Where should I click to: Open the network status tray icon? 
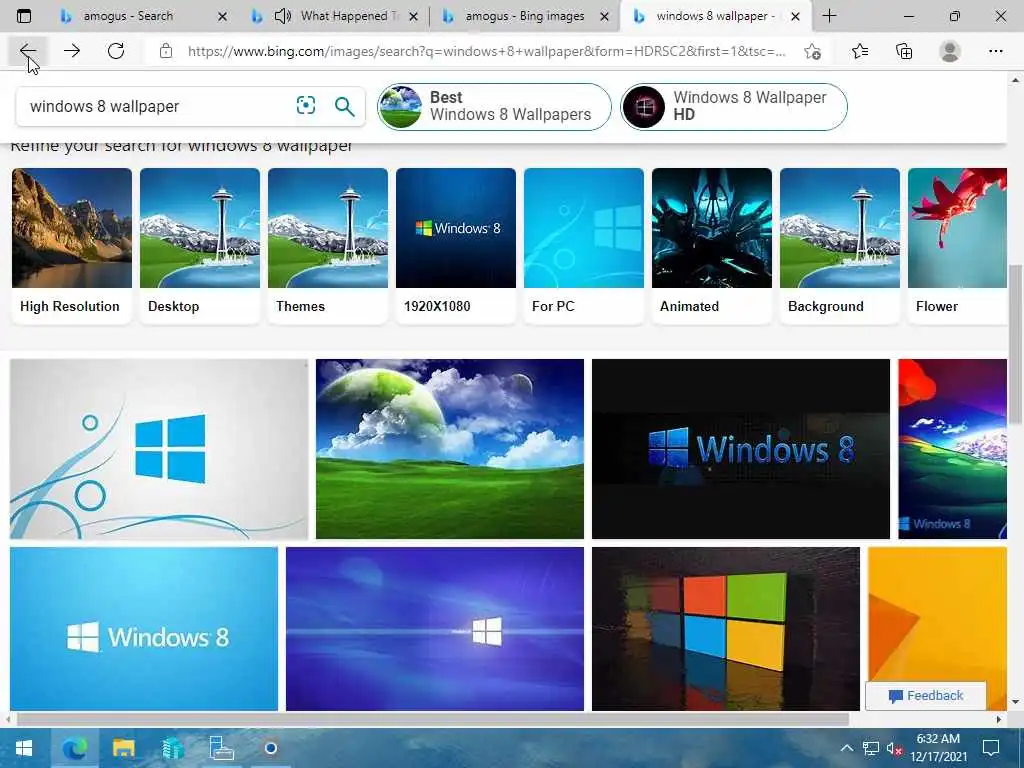[x=871, y=748]
